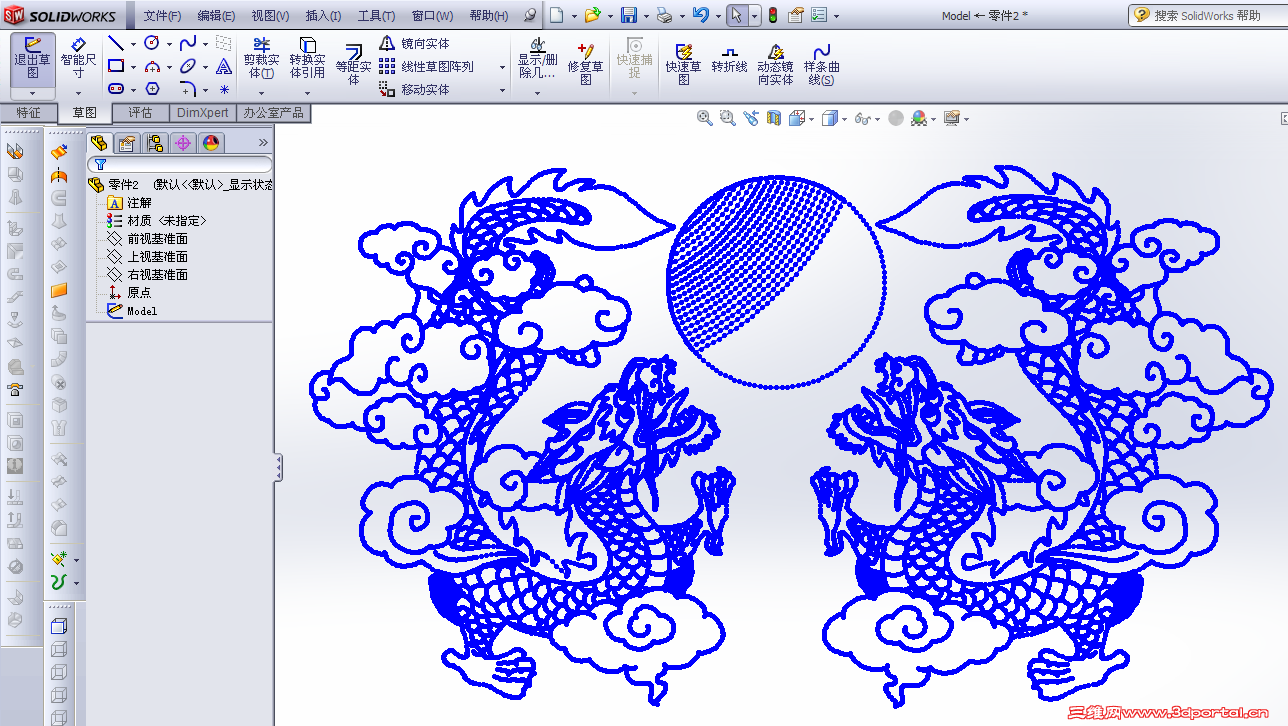
Task: Click 线性草图阵列 Linear Sketch Pattern
Action: pyautogui.click(x=426, y=66)
